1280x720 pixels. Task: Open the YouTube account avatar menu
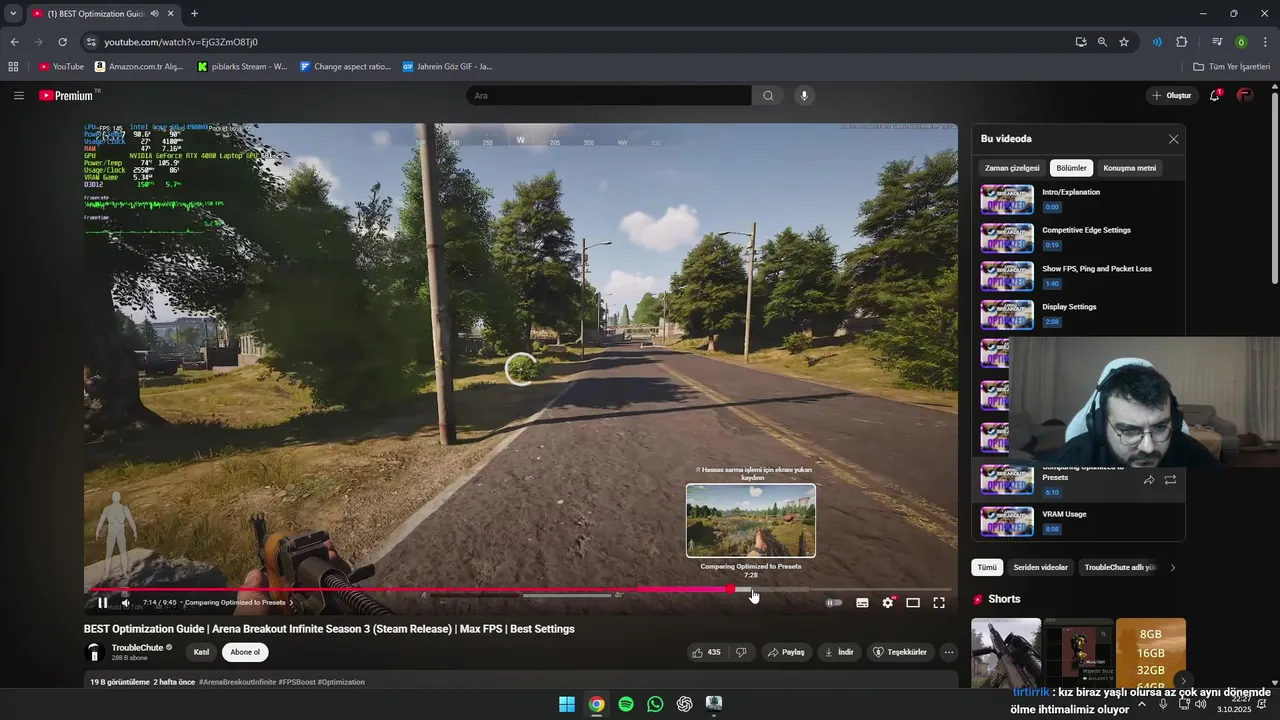1245,96
